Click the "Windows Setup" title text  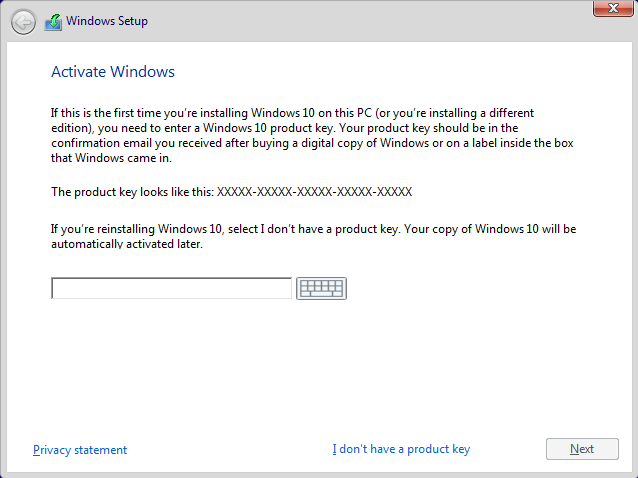(x=108, y=22)
